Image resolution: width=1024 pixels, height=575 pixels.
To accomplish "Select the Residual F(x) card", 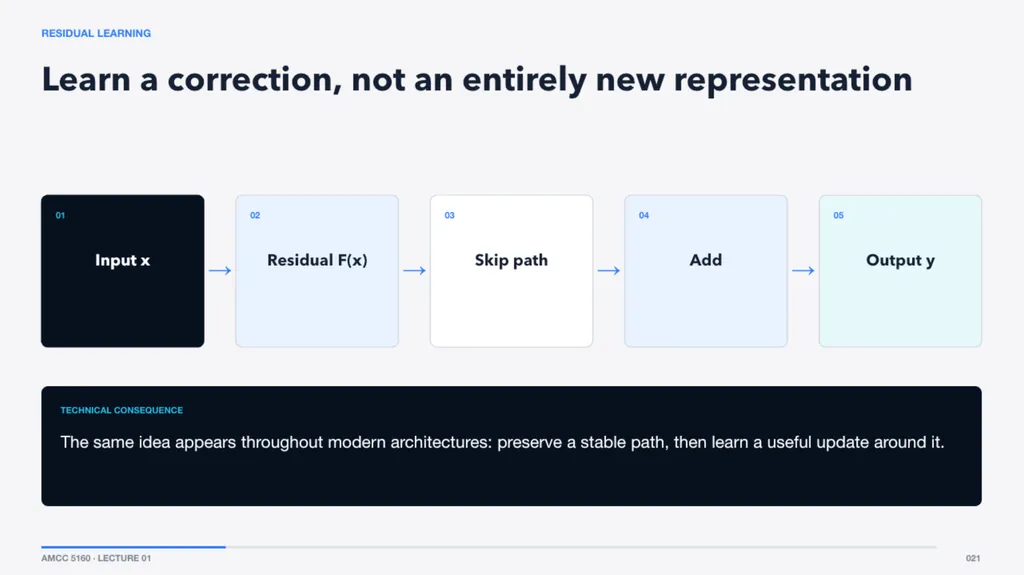I will click(317, 271).
